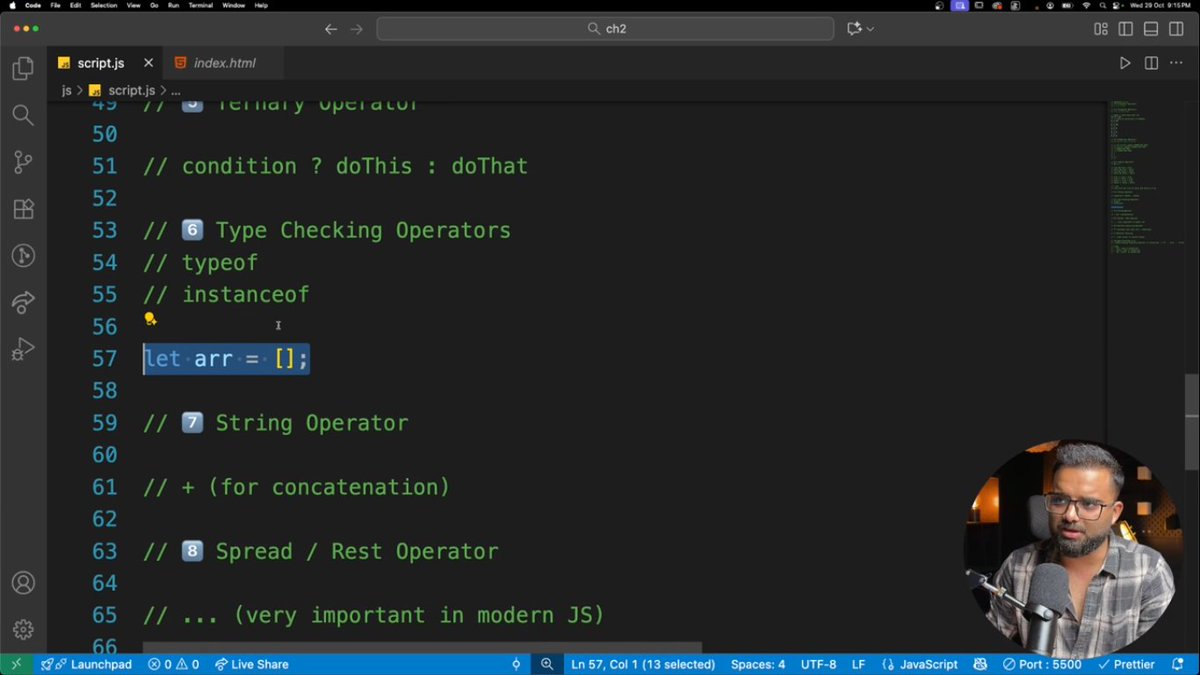Viewport: 1200px width, 675px height.
Task: Close the script.js tab
Action: [x=148, y=63]
